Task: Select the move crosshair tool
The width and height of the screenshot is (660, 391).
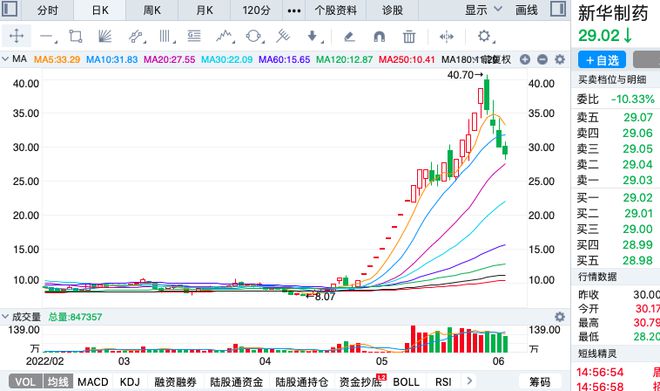Action: coord(16,36)
